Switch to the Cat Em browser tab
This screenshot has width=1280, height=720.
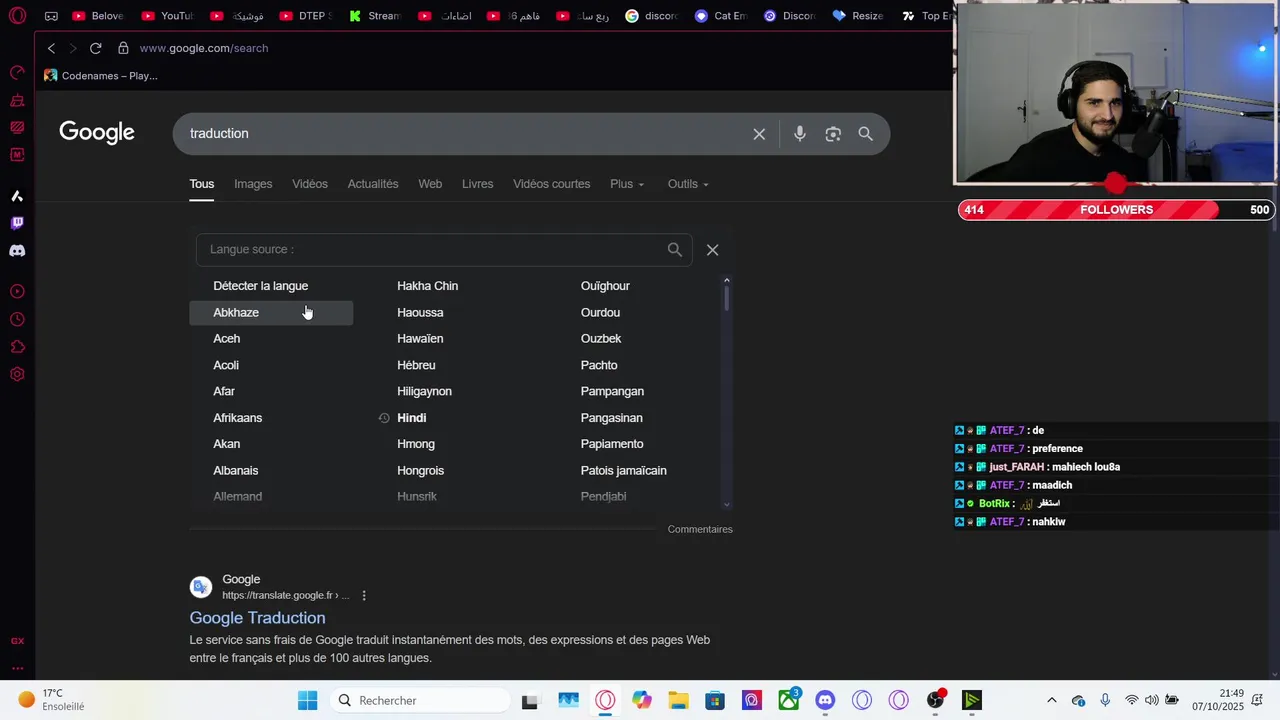[720, 16]
